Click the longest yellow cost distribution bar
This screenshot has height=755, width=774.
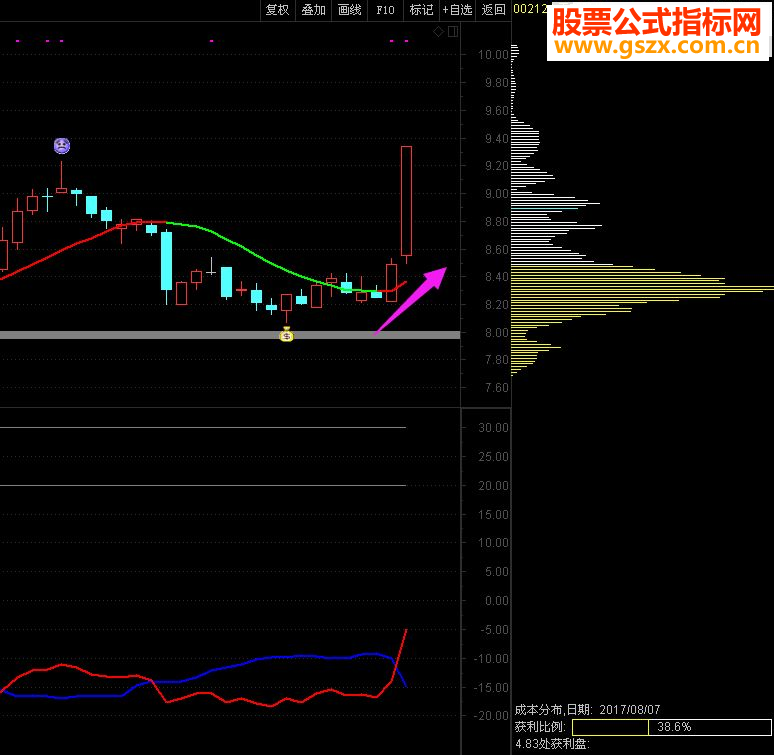(x=642, y=287)
